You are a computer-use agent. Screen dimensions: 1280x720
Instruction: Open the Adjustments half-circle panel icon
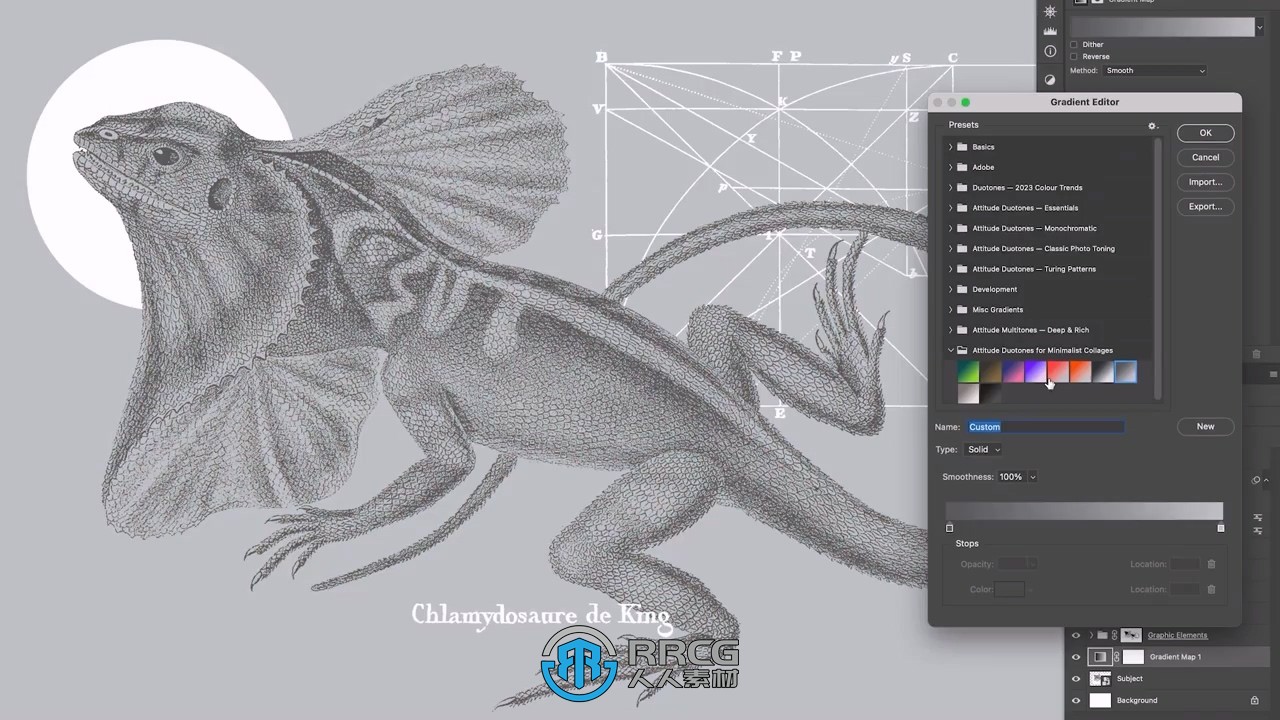(1050, 79)
